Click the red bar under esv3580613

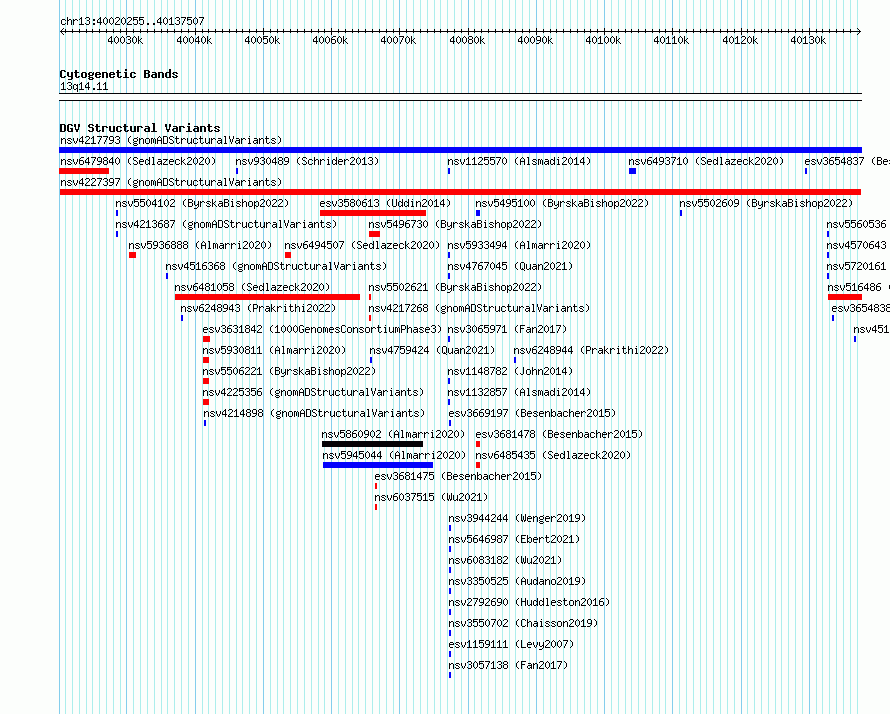pyautogui.click(x=373, y=213)
